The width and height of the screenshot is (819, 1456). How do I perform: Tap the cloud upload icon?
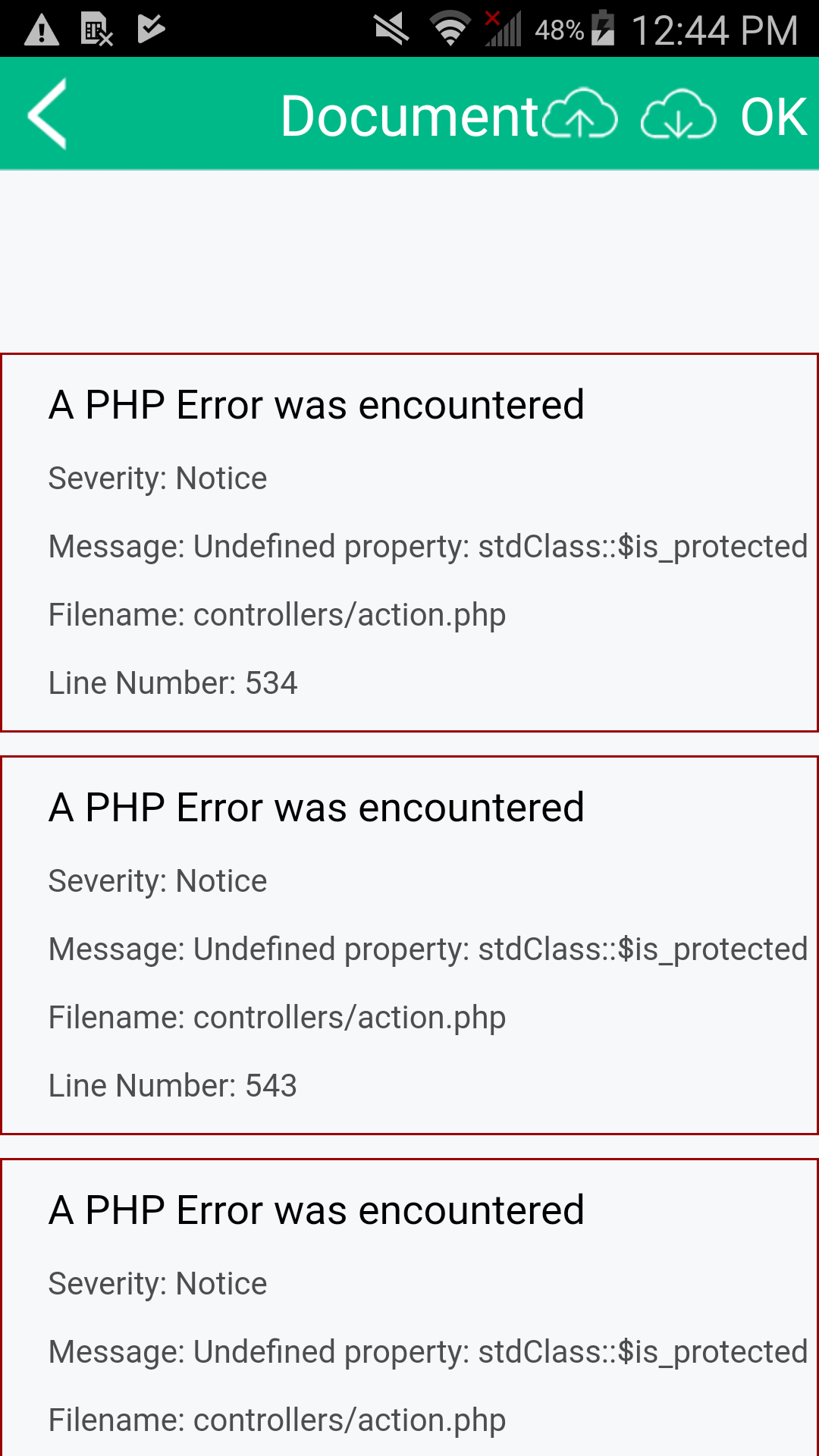581,114
